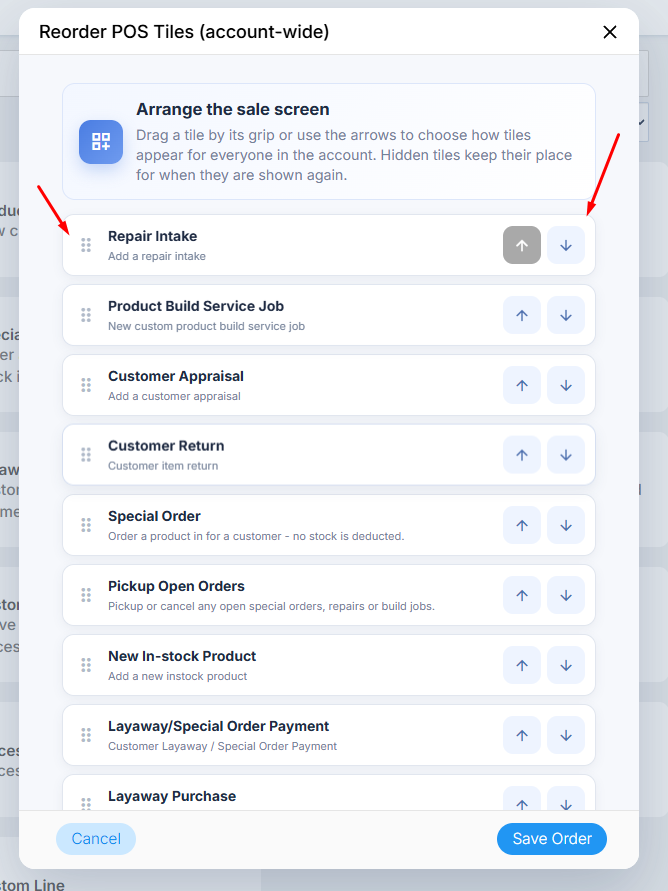The height and width of the screenshot is (891, 668).
Task: Click the Special Order grip handle
Action: pyautogui.click(x=86, y=525)
